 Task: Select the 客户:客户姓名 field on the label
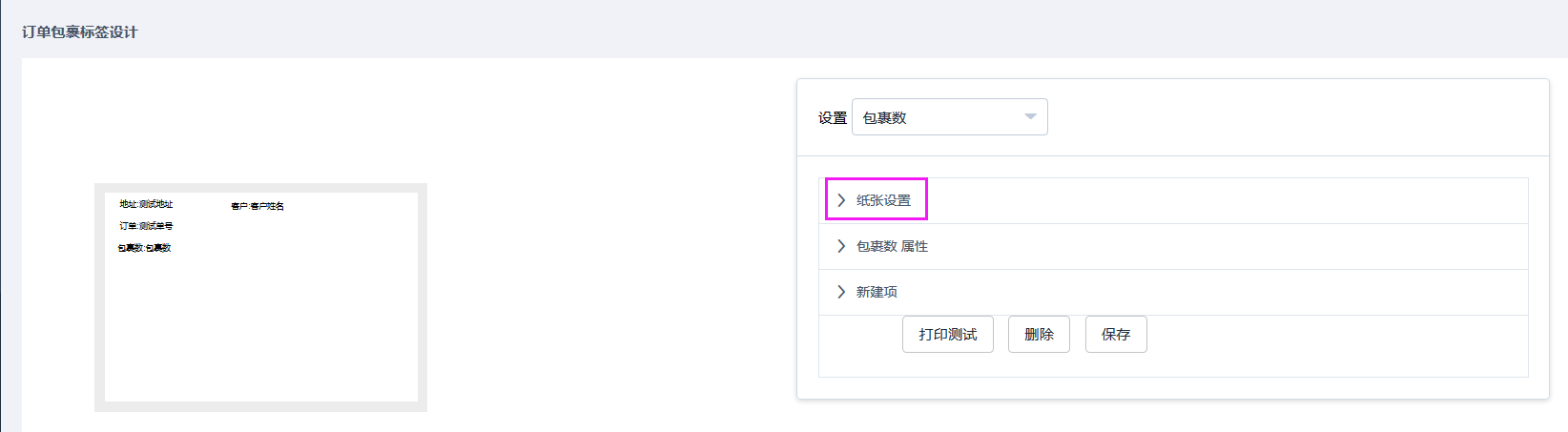[x=258, y=206]
